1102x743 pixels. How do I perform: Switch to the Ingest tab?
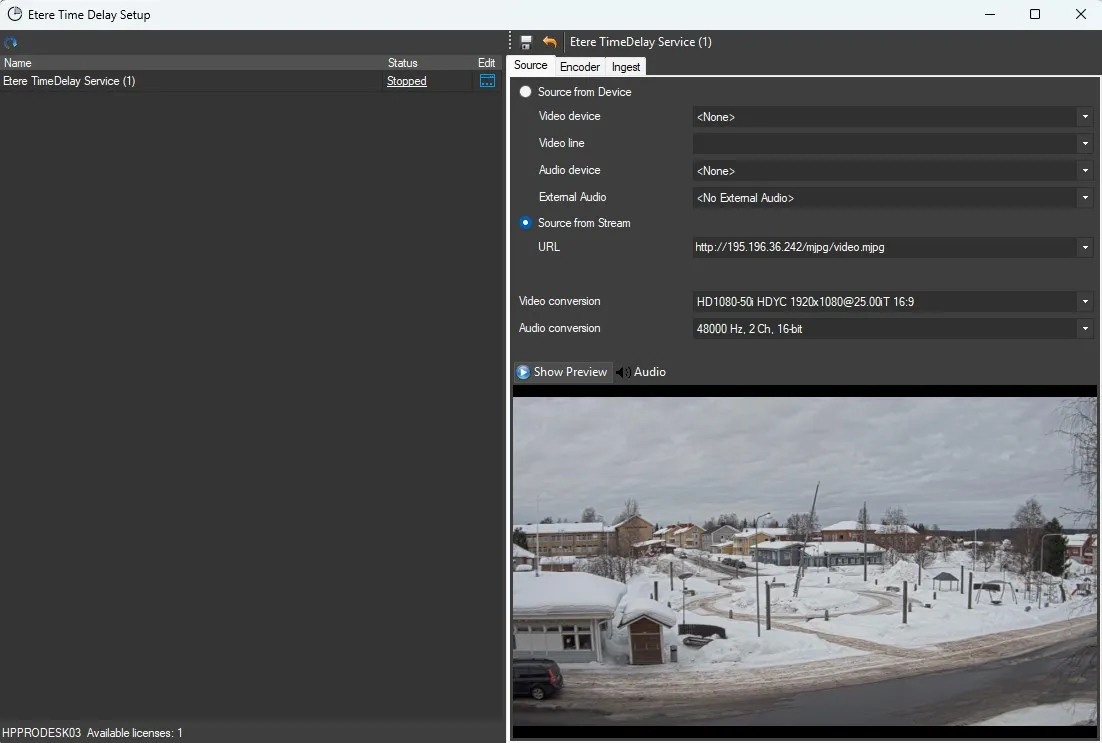pyautogui.click(x=626, y=67)
